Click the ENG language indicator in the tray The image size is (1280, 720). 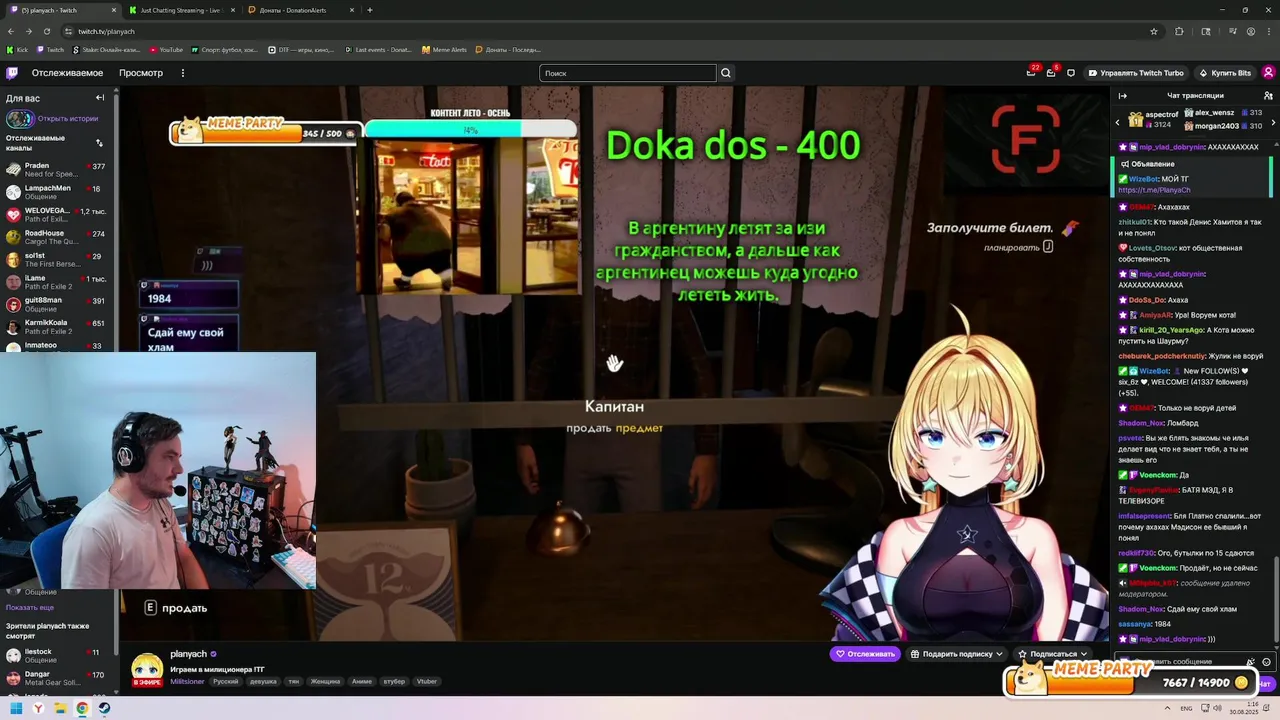[1186, 708]
